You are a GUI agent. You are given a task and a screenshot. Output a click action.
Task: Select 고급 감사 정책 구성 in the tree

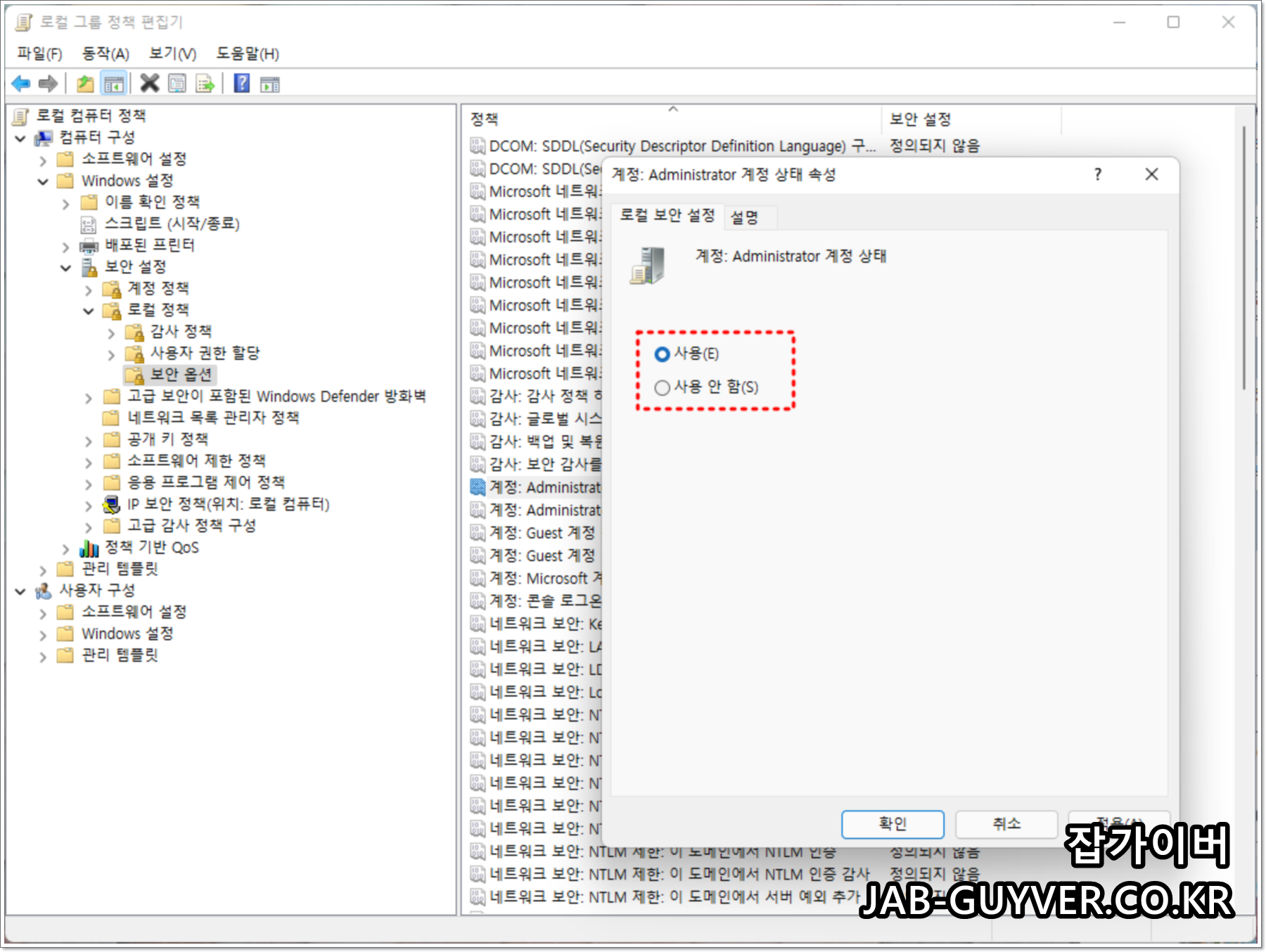point(191,525)
